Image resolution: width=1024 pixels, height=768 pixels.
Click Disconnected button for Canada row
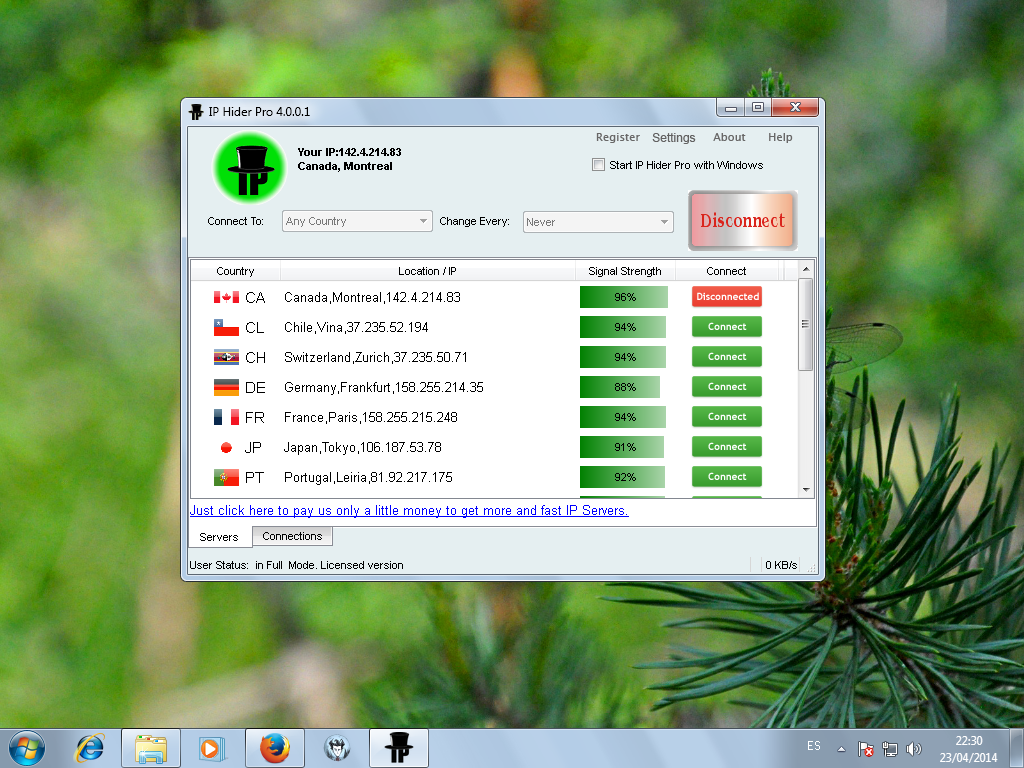[727, 296]
